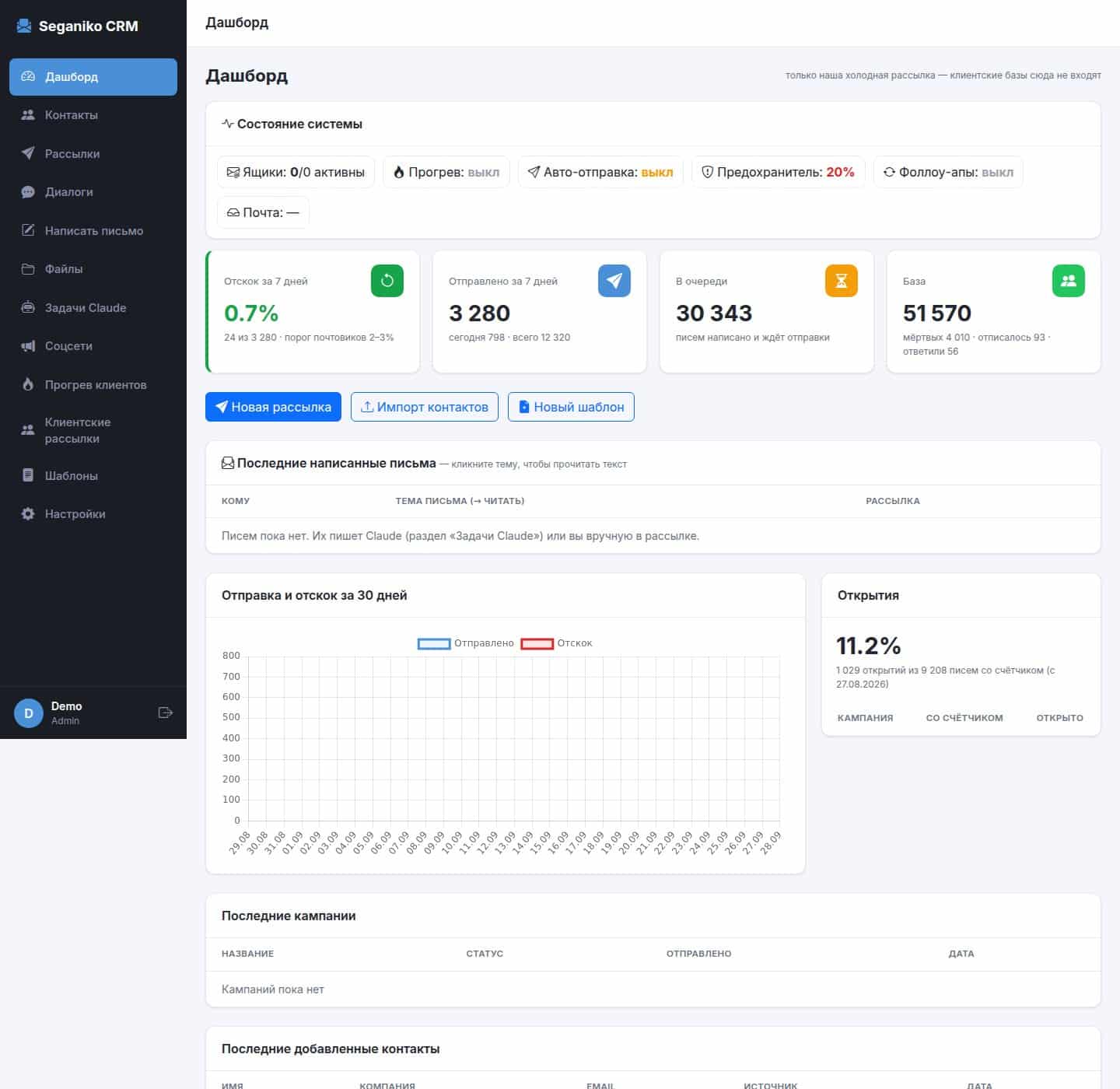
Task: Click the Диалоги chat bubble icon
Action: (x=28, y=192)
